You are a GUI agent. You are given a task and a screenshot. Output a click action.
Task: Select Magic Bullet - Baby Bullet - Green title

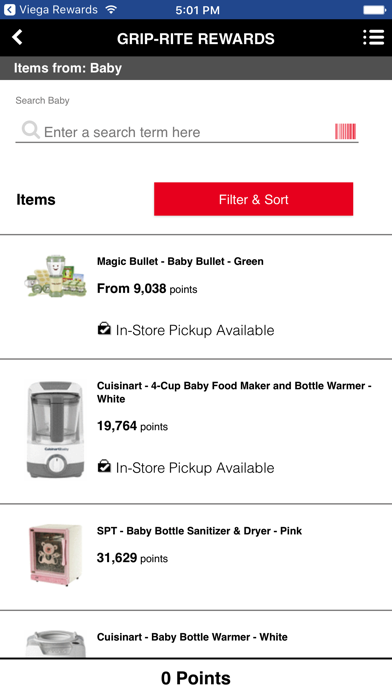pyautogui.click(x=180, y=261)
